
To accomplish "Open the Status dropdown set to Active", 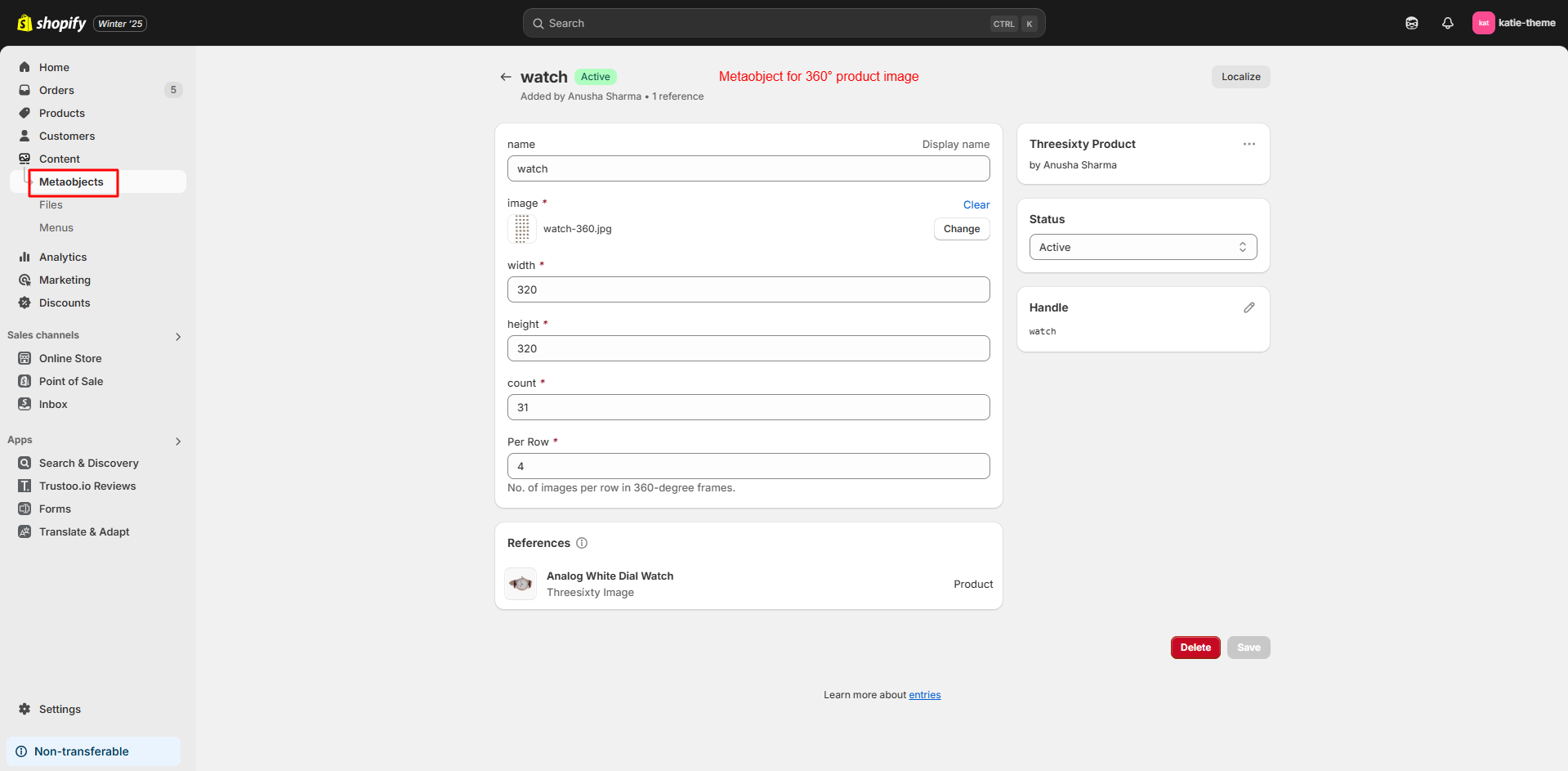I will (x=1142, y=247).
